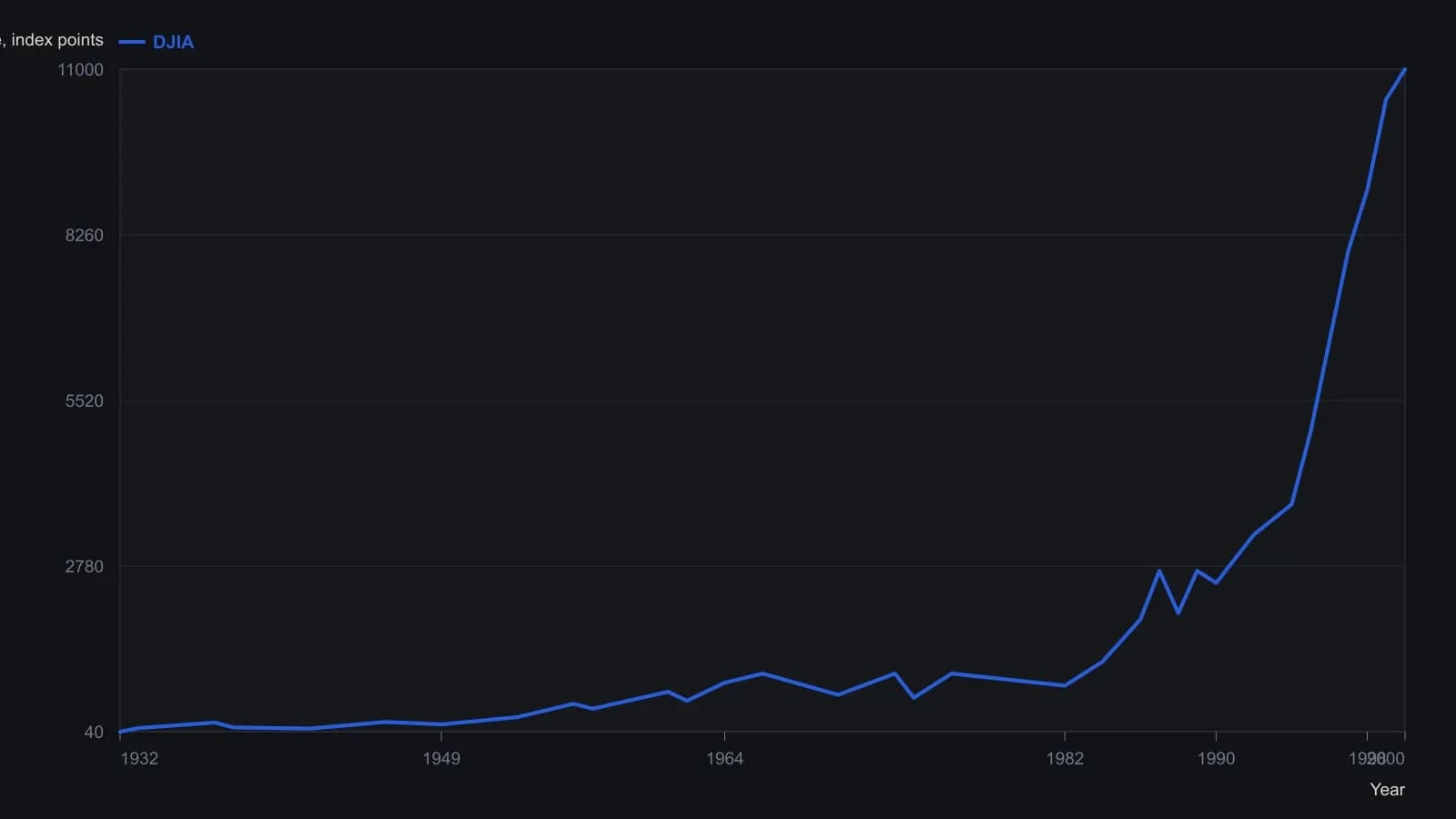Click the line's starting point at 1932

click(120, 732)
